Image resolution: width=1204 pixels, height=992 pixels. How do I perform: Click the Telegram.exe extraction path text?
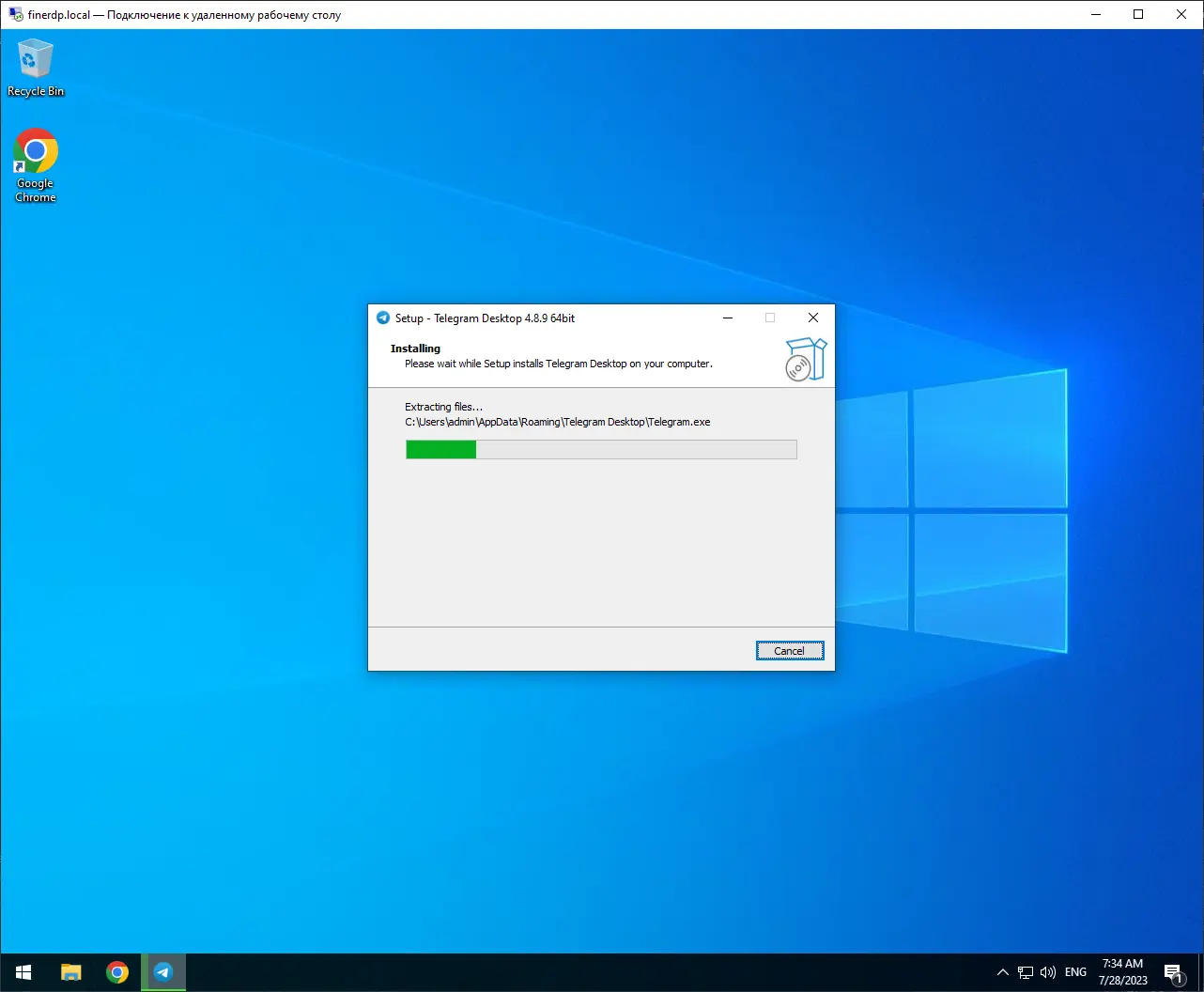(x=558, y=422)
